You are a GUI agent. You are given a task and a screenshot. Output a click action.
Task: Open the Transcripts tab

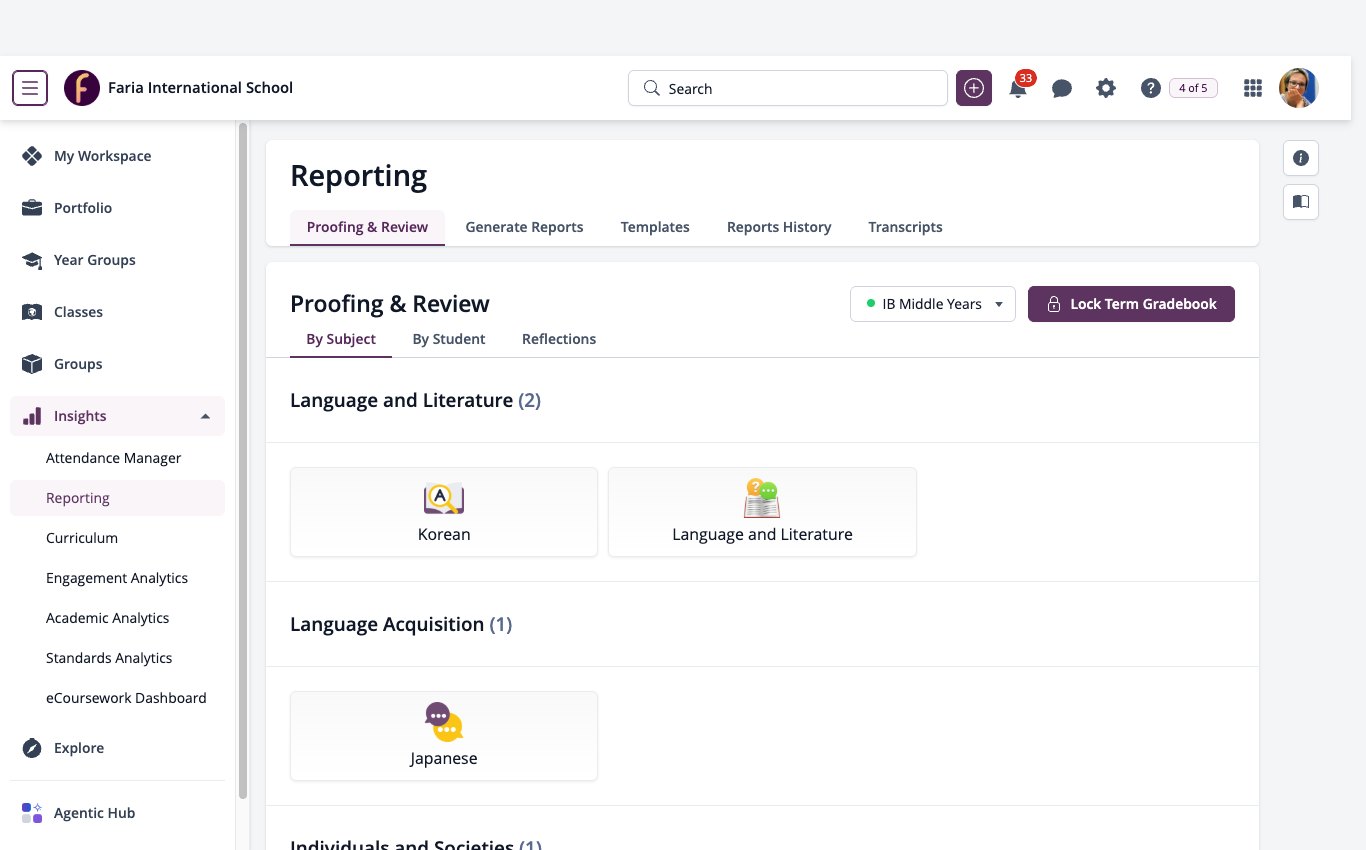[x=905, y=227]
